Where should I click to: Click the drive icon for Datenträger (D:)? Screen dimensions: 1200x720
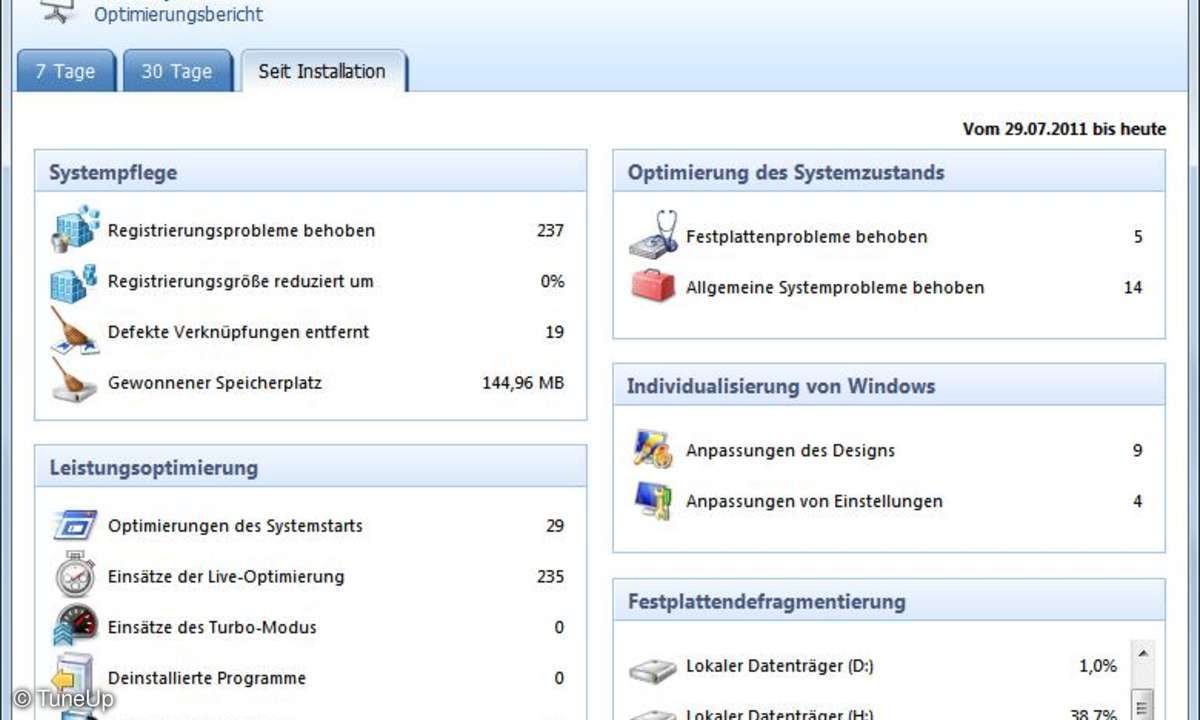coord(654,668)
